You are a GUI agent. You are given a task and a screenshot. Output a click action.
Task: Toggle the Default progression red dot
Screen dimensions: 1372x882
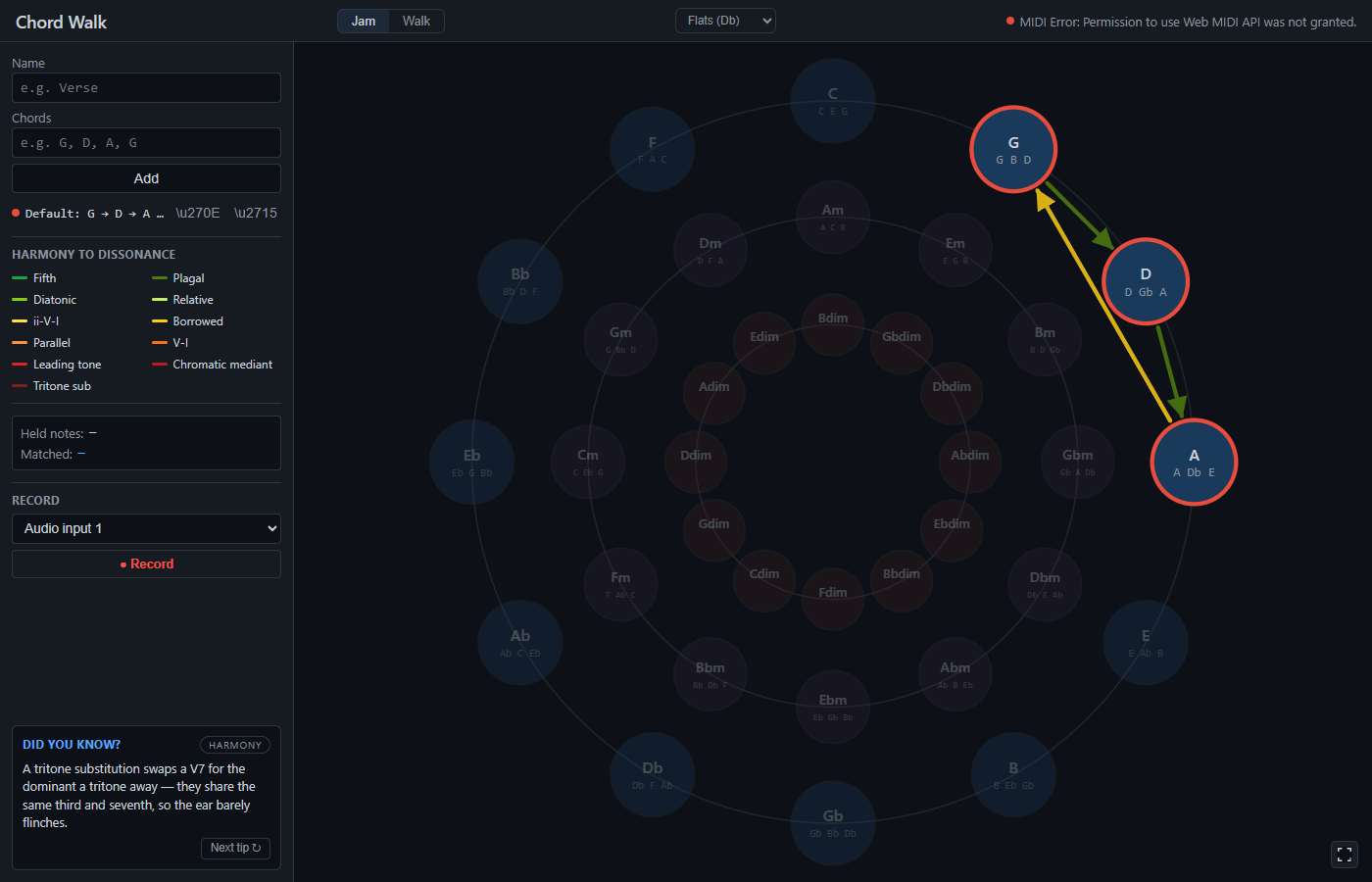[16, 213]
